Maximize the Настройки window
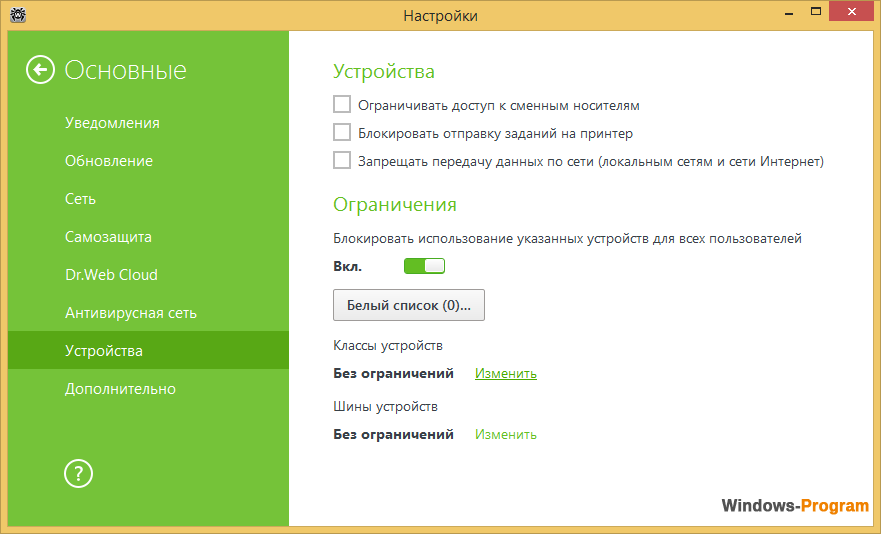 816,11
